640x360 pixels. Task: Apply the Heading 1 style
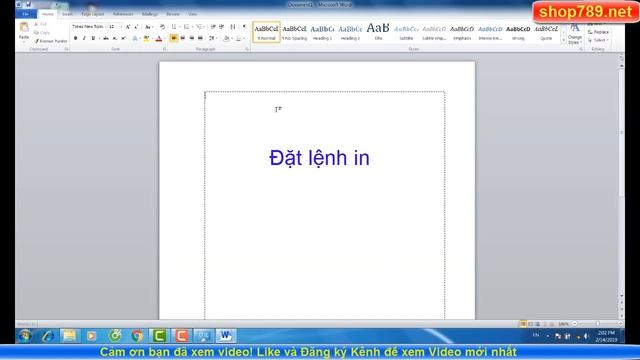point(322,32)
